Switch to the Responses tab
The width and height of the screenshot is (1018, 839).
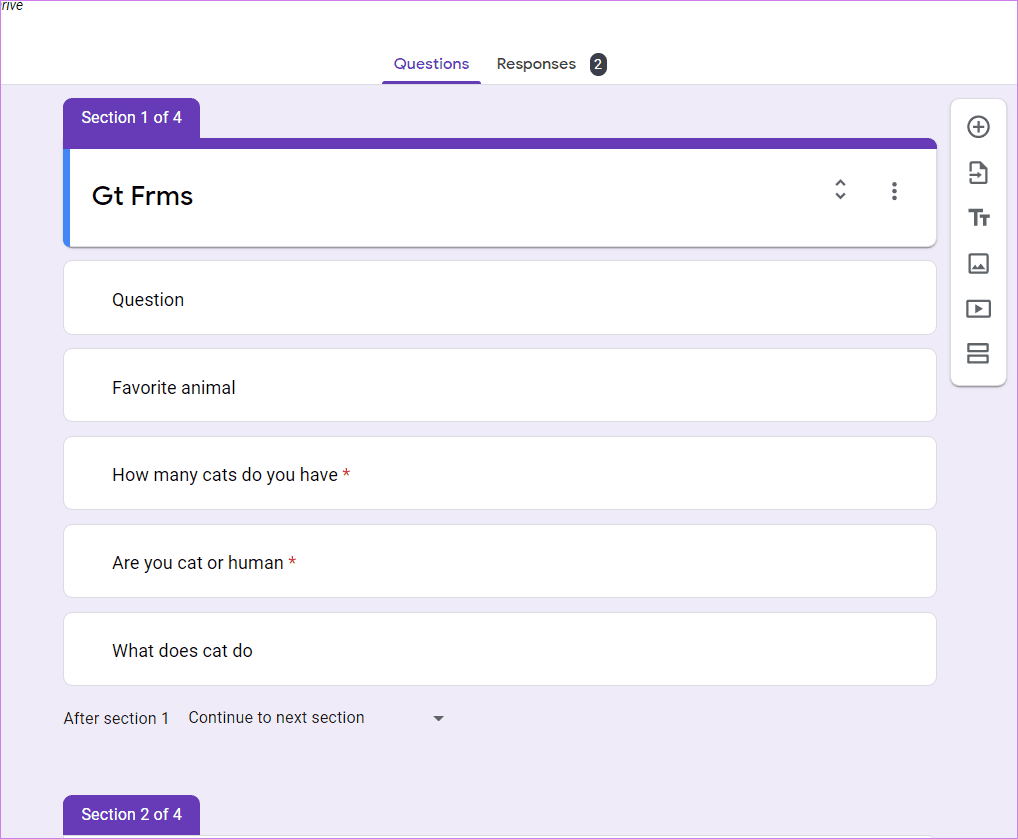536,64
